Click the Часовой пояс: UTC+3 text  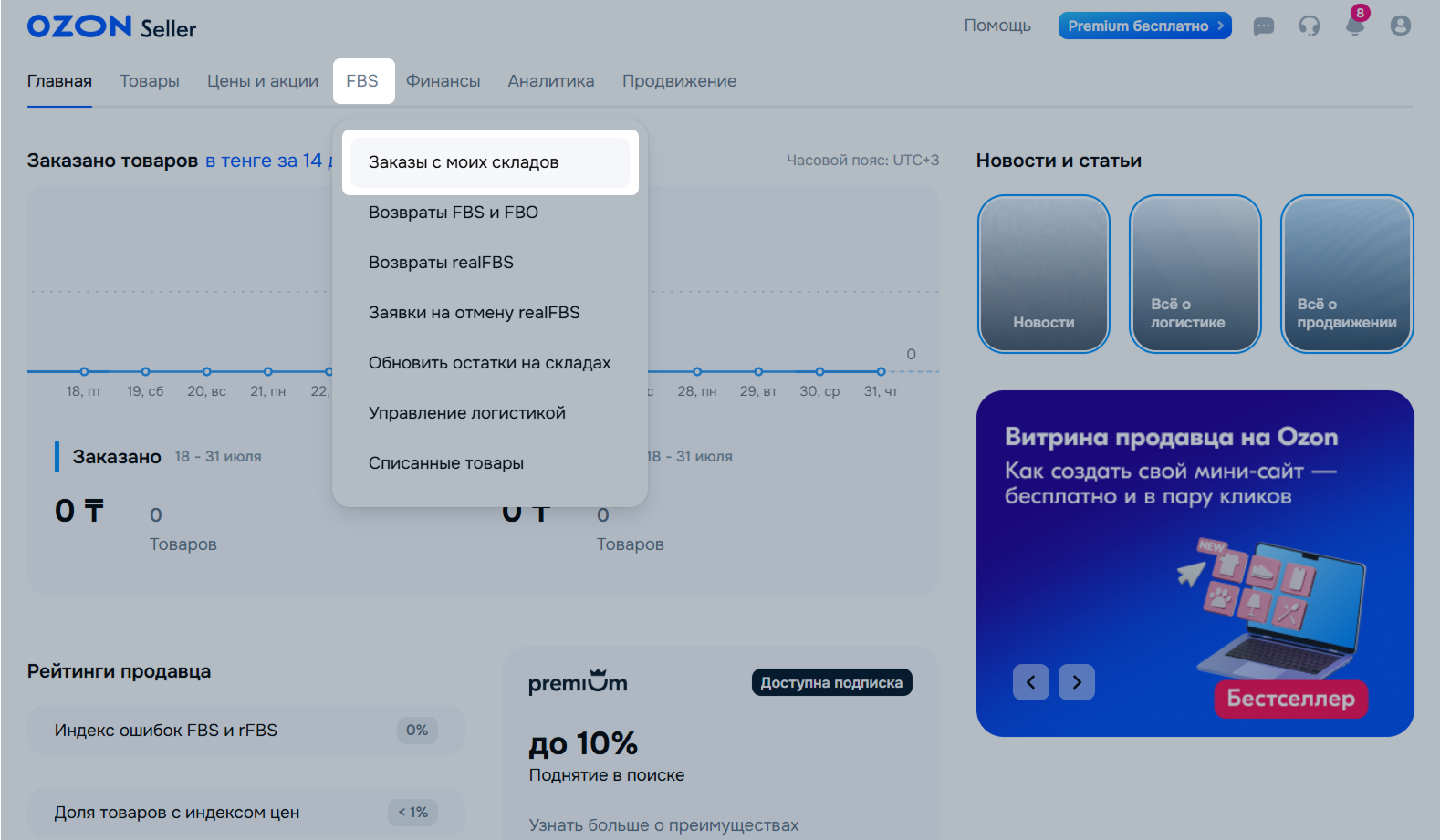(863, 161)
